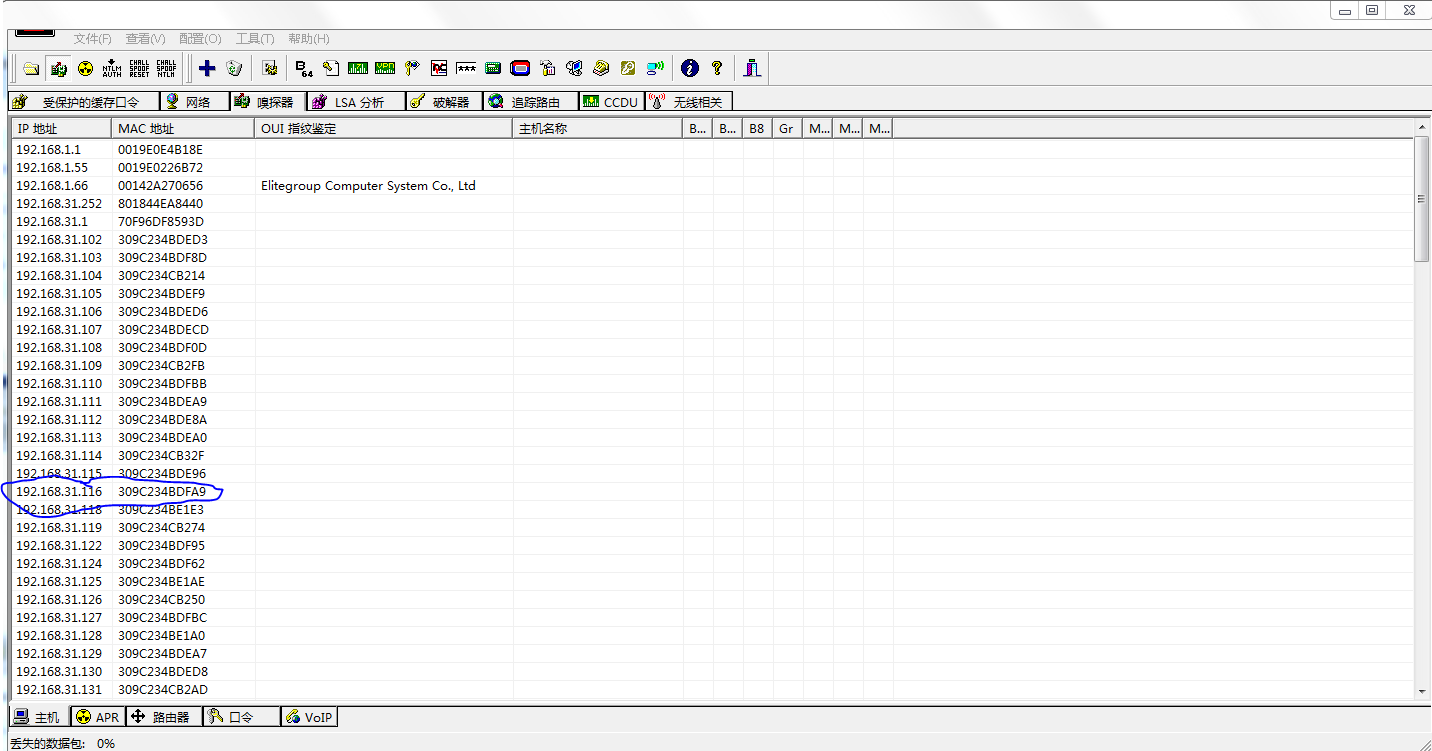Switch to the VoIP bottom tab

point(310,717)
